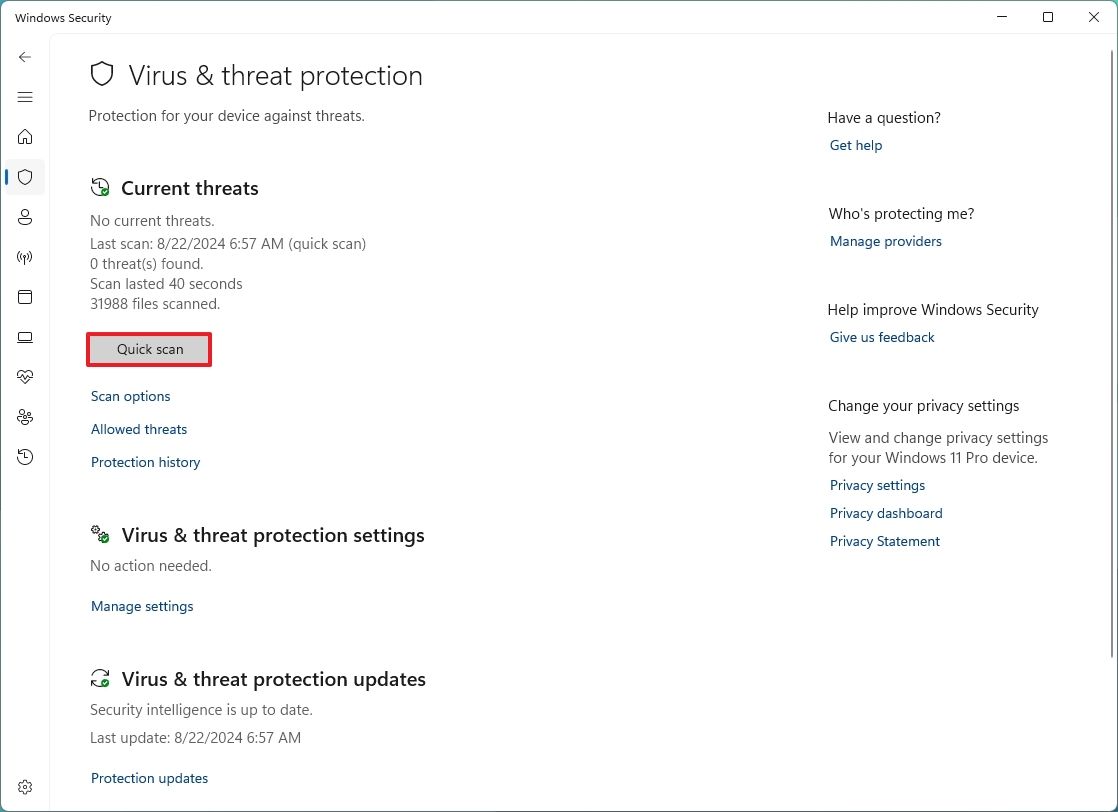Viewport: 1118px width, 812px height.
Task: Open Device performance & health icon
Action: pos(25,377)
